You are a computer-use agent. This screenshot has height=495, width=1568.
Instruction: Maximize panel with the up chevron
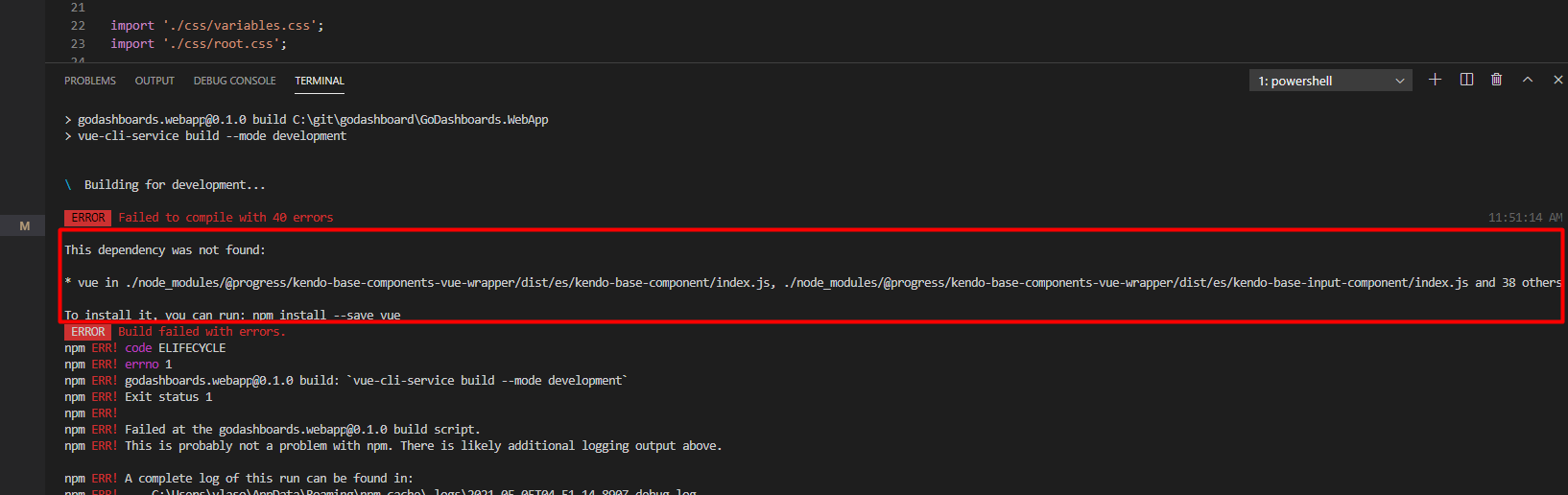coord(1527,80)
